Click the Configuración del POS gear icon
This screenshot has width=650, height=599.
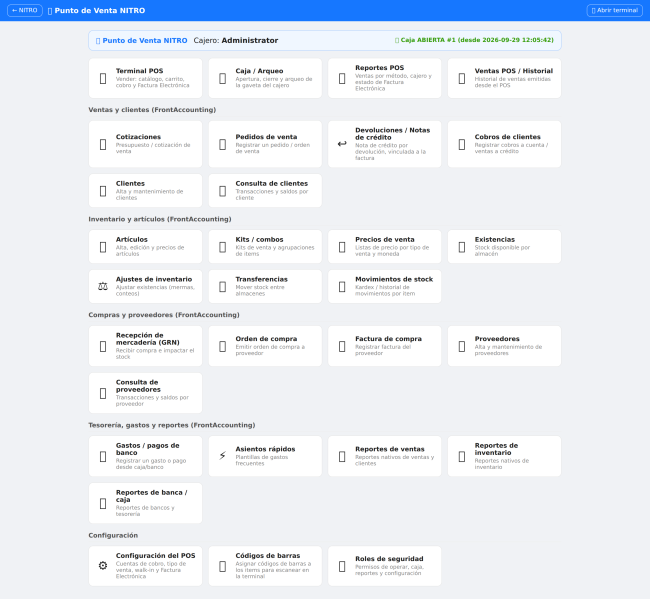(x=103, y=565)
